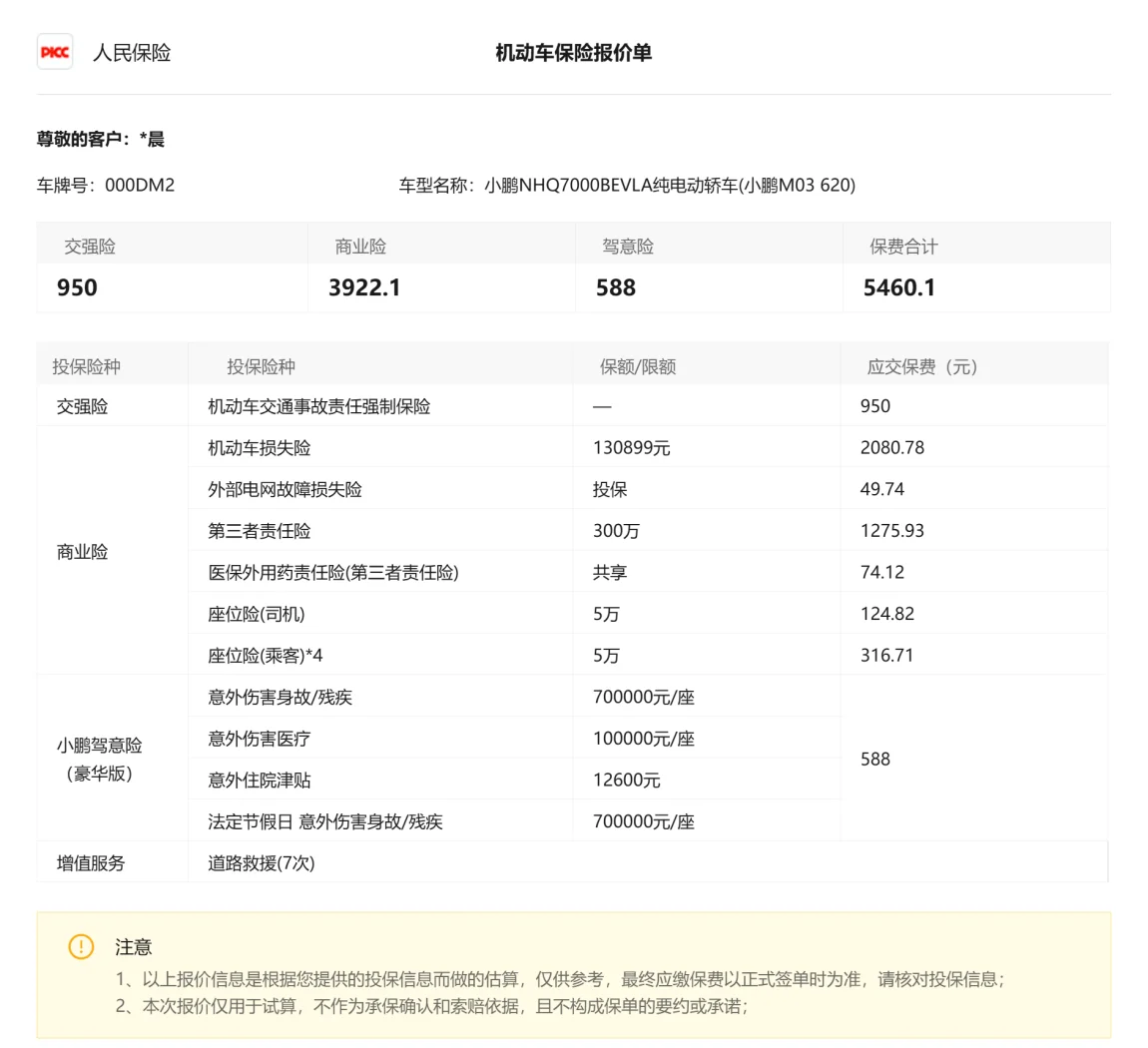Select the 道路救援(7次) value-added service
The image size is (1148, 1048).
pyautogui.click(x=261, y=863)
